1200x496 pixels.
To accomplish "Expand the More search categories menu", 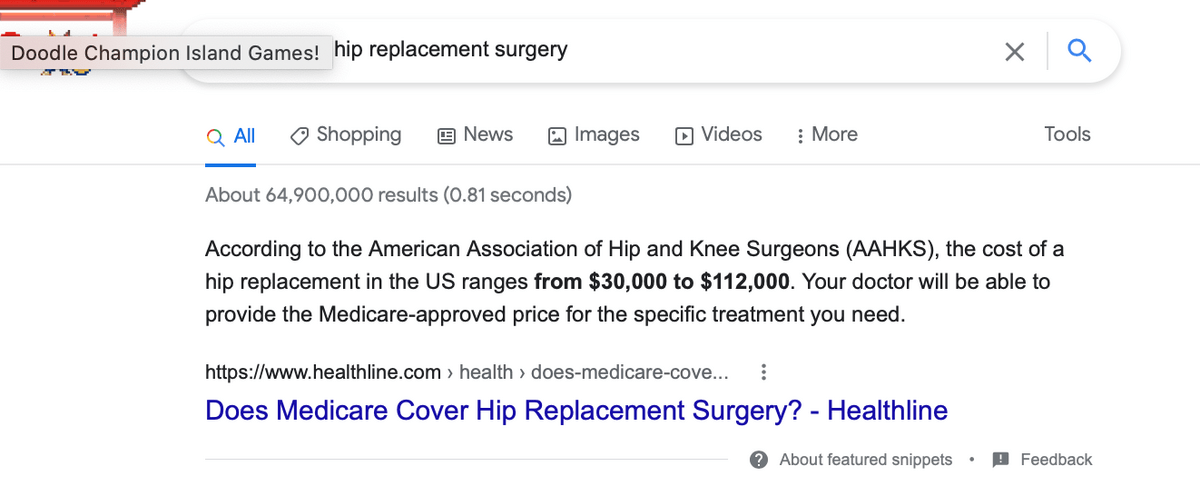I will pyautogui.click(x=827, y=135).
